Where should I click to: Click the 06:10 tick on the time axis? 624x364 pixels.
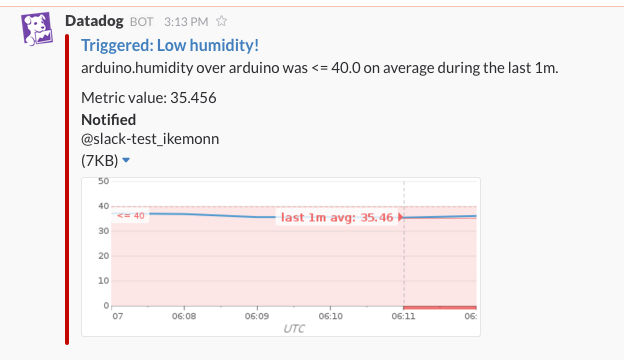click(x=330, y=316)
